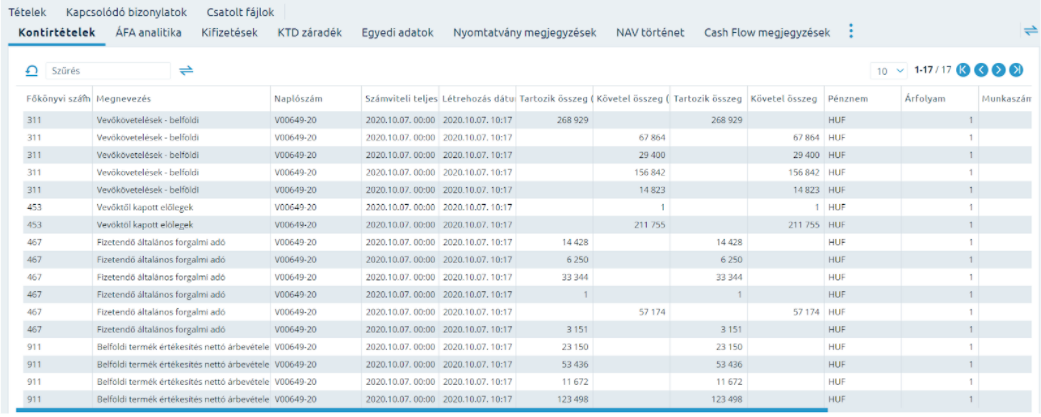Open Nyomtatvány megjegyzések tab

click(x=524, y=33)
